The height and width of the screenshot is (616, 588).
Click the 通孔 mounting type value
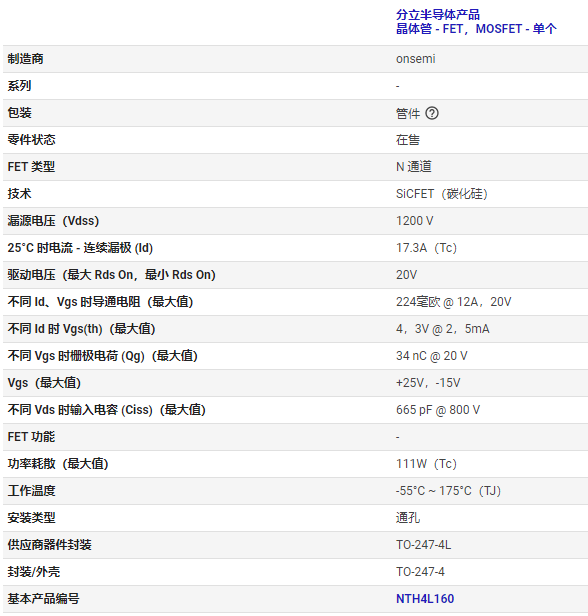(x=408, y=518)
